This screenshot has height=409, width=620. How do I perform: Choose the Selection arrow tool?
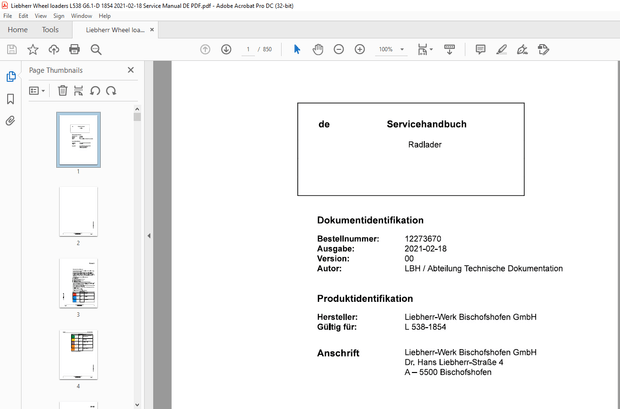point(297,49)
